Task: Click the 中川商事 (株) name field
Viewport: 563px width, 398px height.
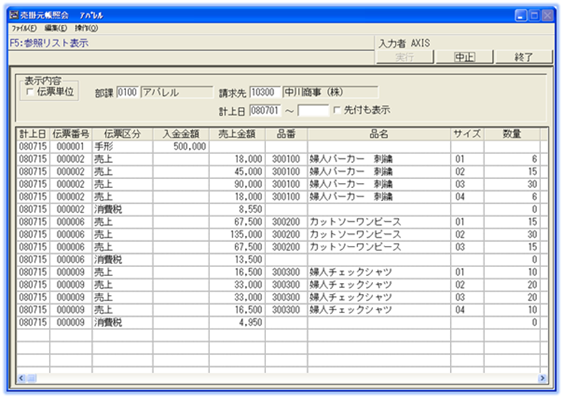Action: point(330,92)
